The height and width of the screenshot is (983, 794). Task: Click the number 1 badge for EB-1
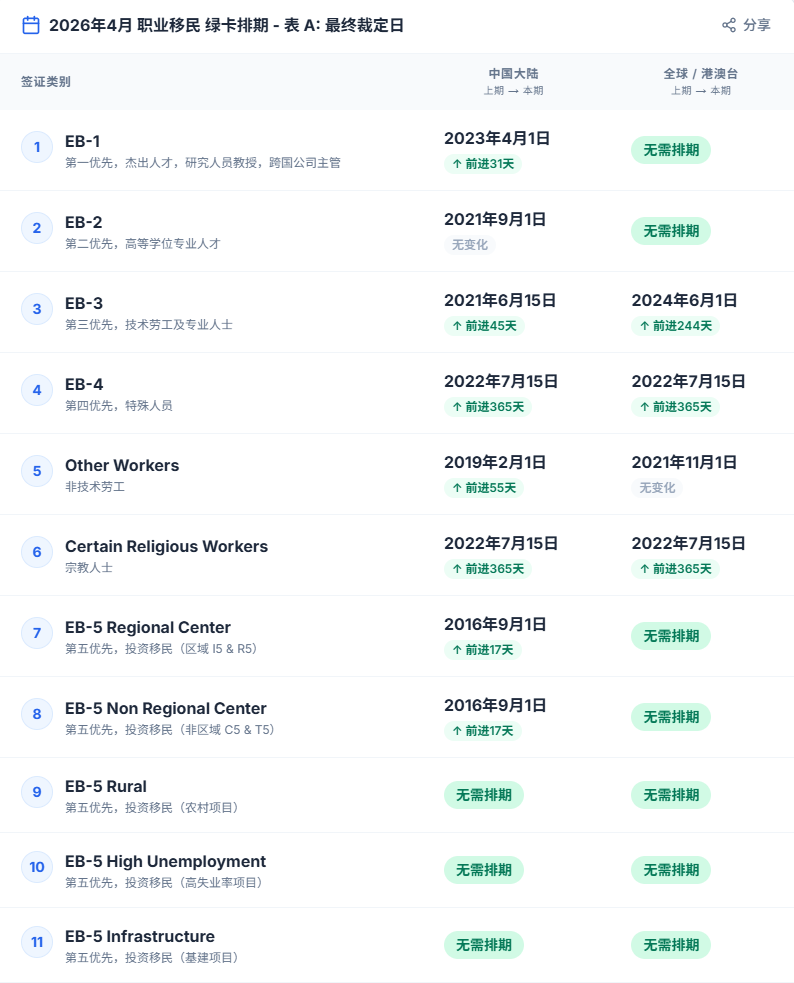(x=37, y=148)
